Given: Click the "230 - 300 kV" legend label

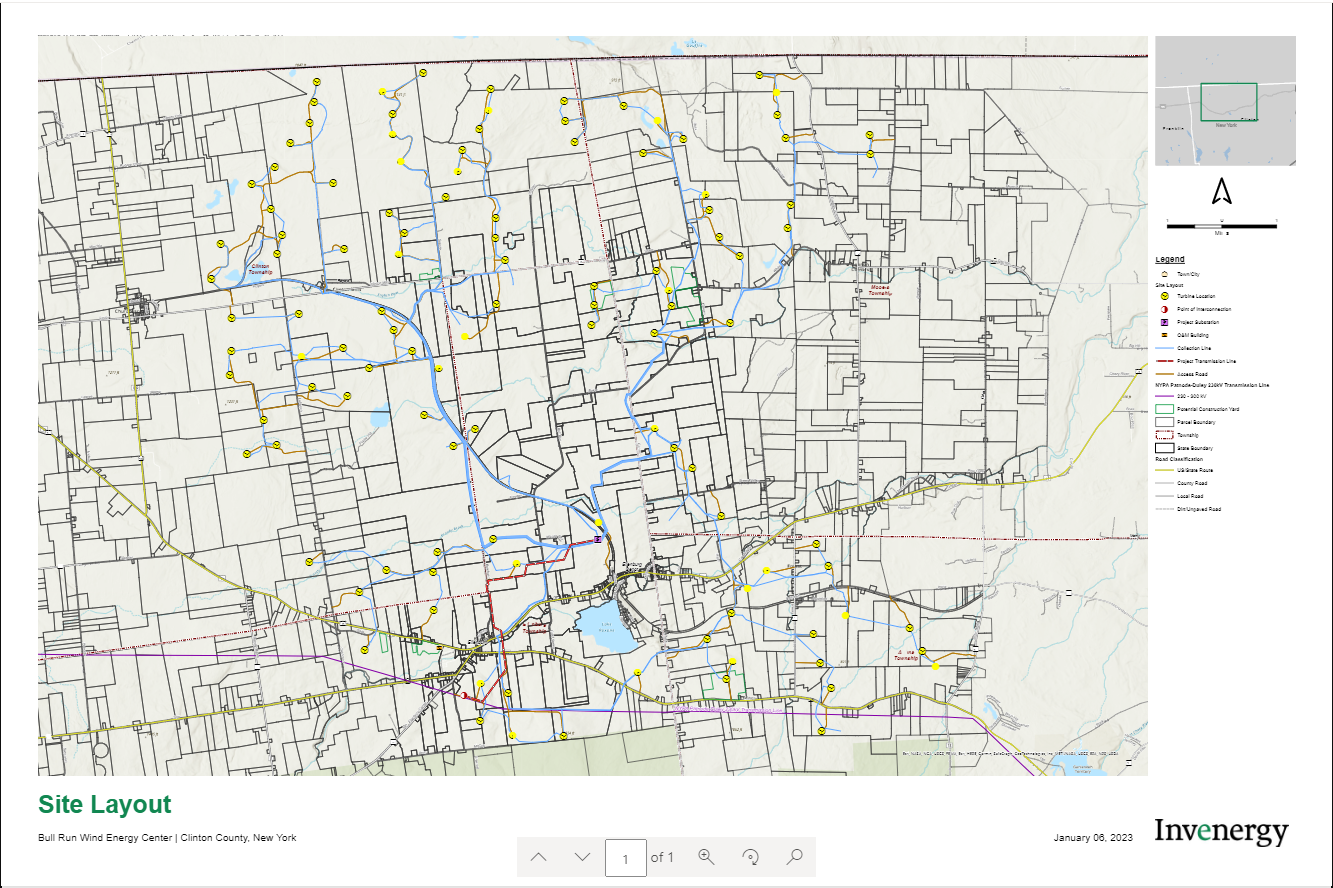Looking at the screenshot, I should coord(1190,397).
